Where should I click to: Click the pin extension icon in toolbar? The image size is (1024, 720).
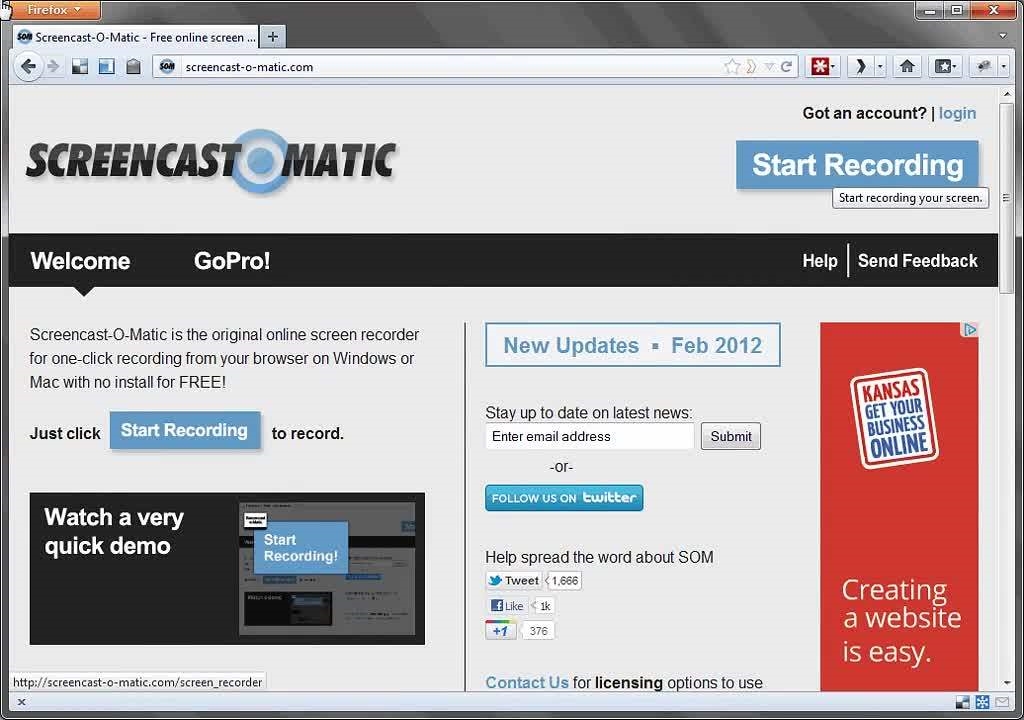click(x=983, y=66)
